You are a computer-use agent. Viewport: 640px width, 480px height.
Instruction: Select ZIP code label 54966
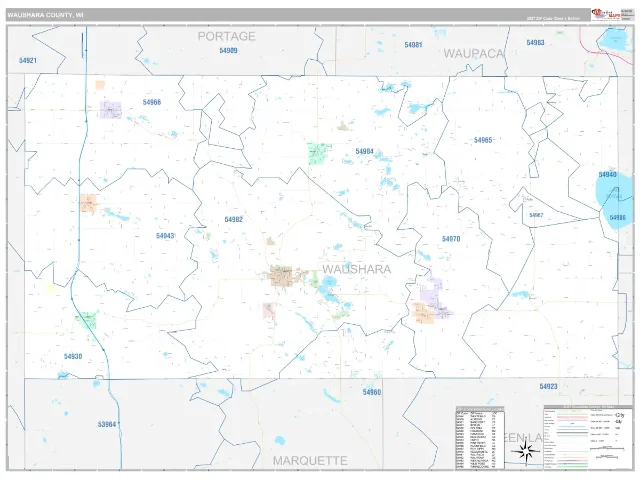click(152, 102)
